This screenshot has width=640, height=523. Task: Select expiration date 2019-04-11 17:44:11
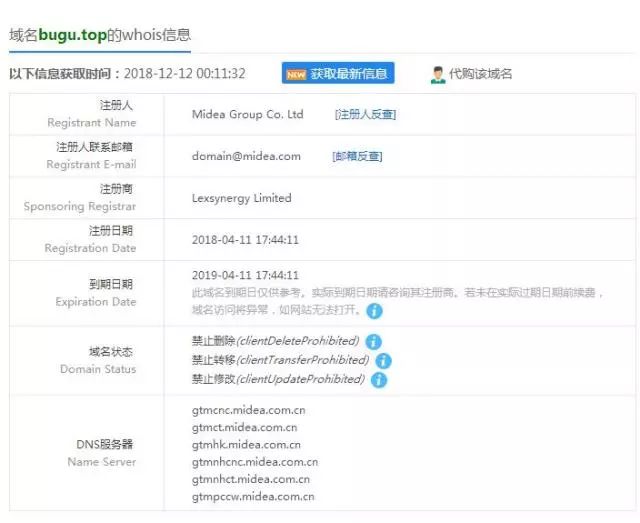click(245, 275)
